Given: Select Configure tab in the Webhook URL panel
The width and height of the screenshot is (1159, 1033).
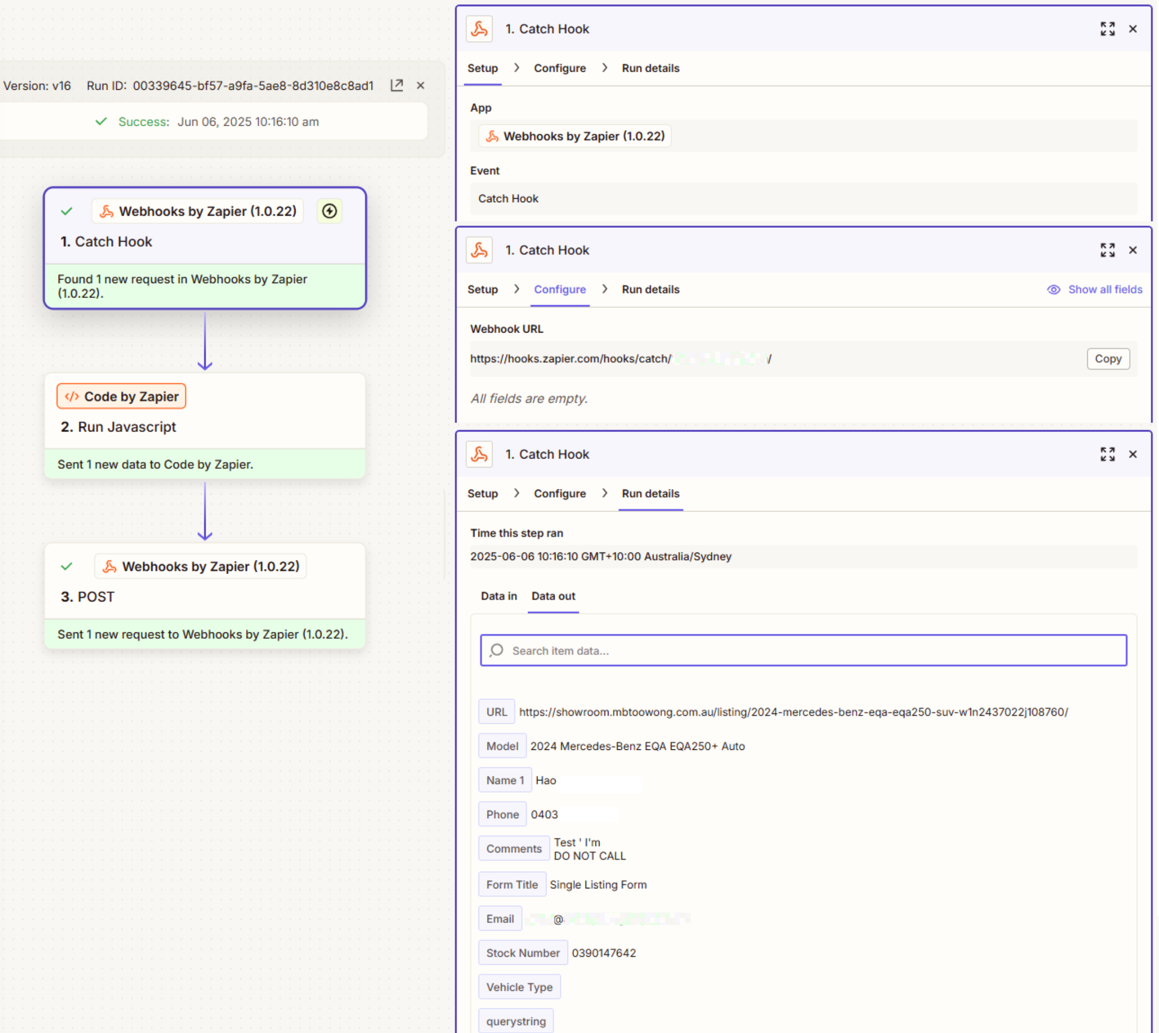Looking at the screenshot, I should 560,290.
